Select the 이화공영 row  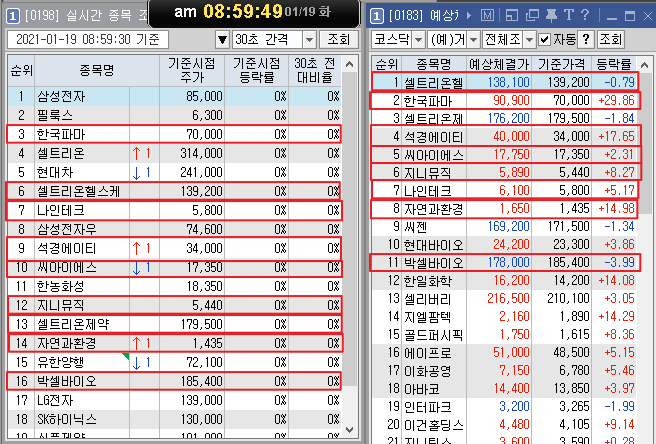(x=505, y=371)
